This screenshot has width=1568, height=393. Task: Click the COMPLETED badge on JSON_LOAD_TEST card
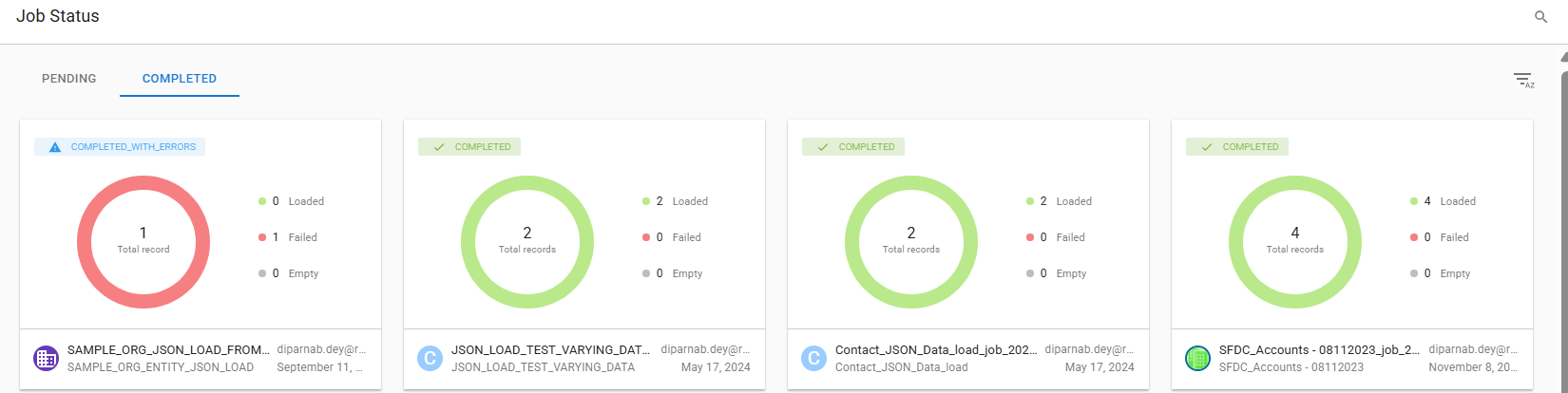[x=469, y=147]
